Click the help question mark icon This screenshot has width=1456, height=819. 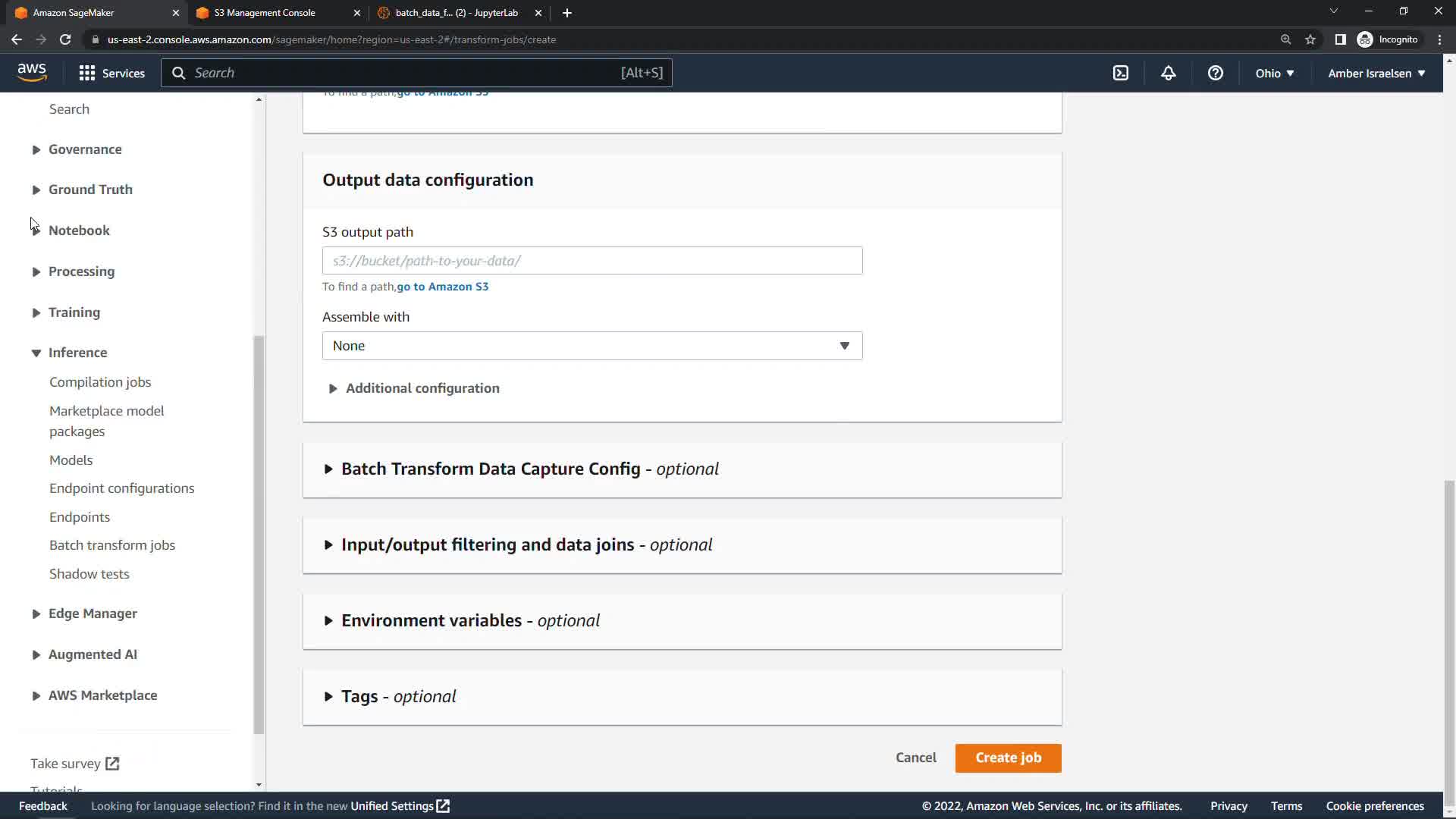1215,73
